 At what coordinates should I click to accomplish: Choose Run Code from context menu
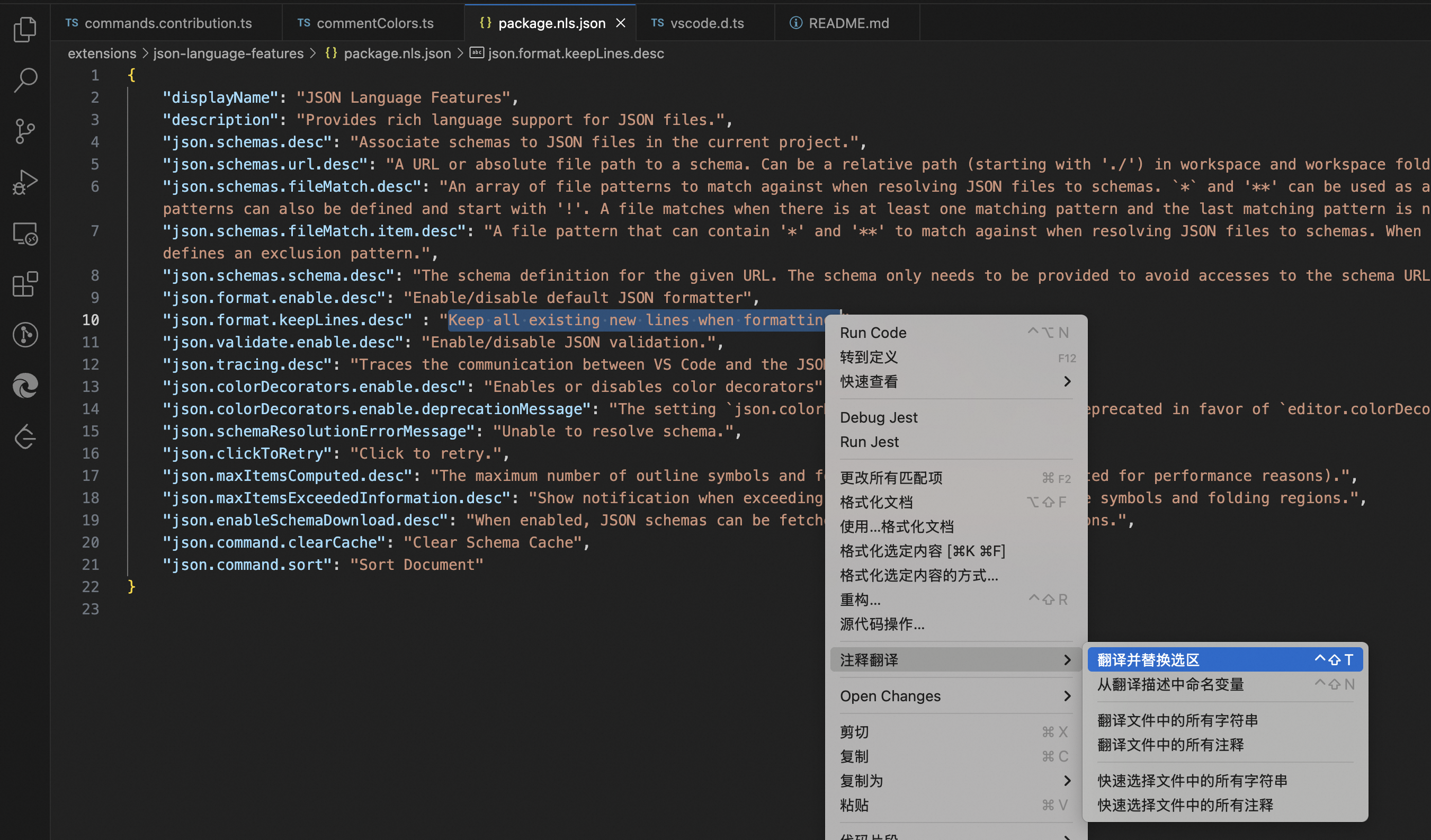tap(873, 333)
